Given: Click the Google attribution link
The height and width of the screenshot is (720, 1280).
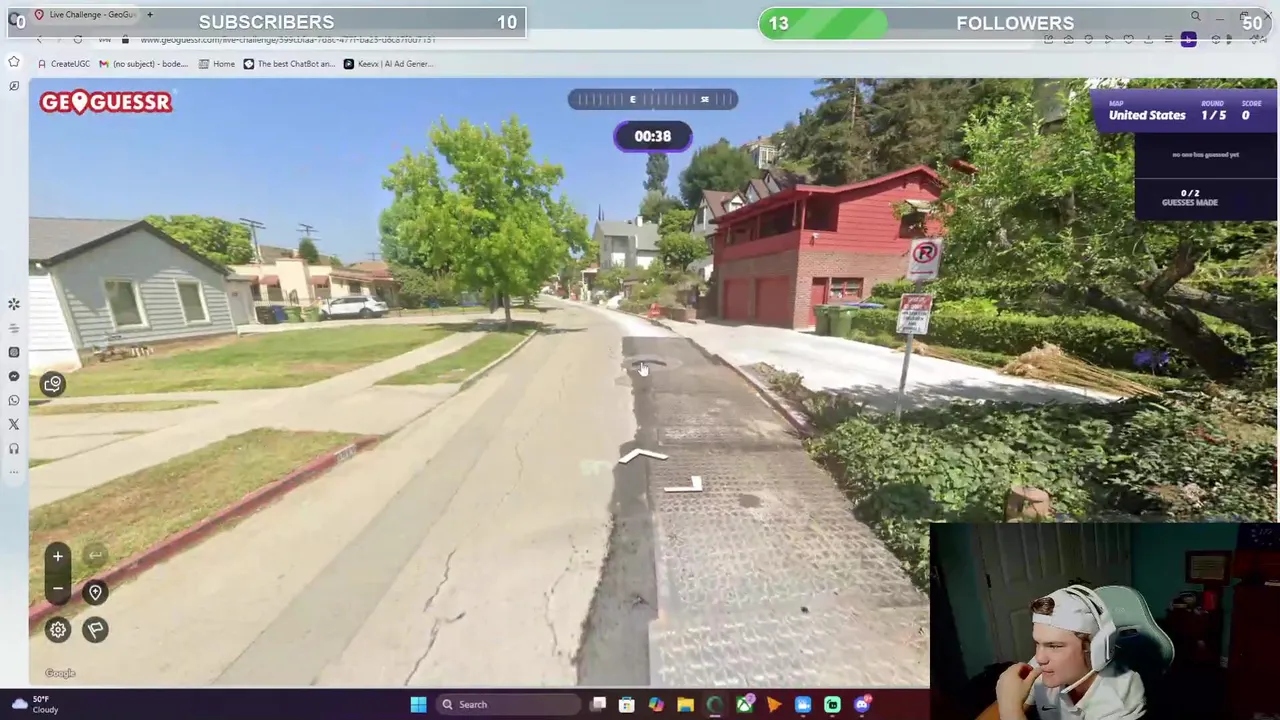Looking at the screenshot, I should (x=60, y=673).
